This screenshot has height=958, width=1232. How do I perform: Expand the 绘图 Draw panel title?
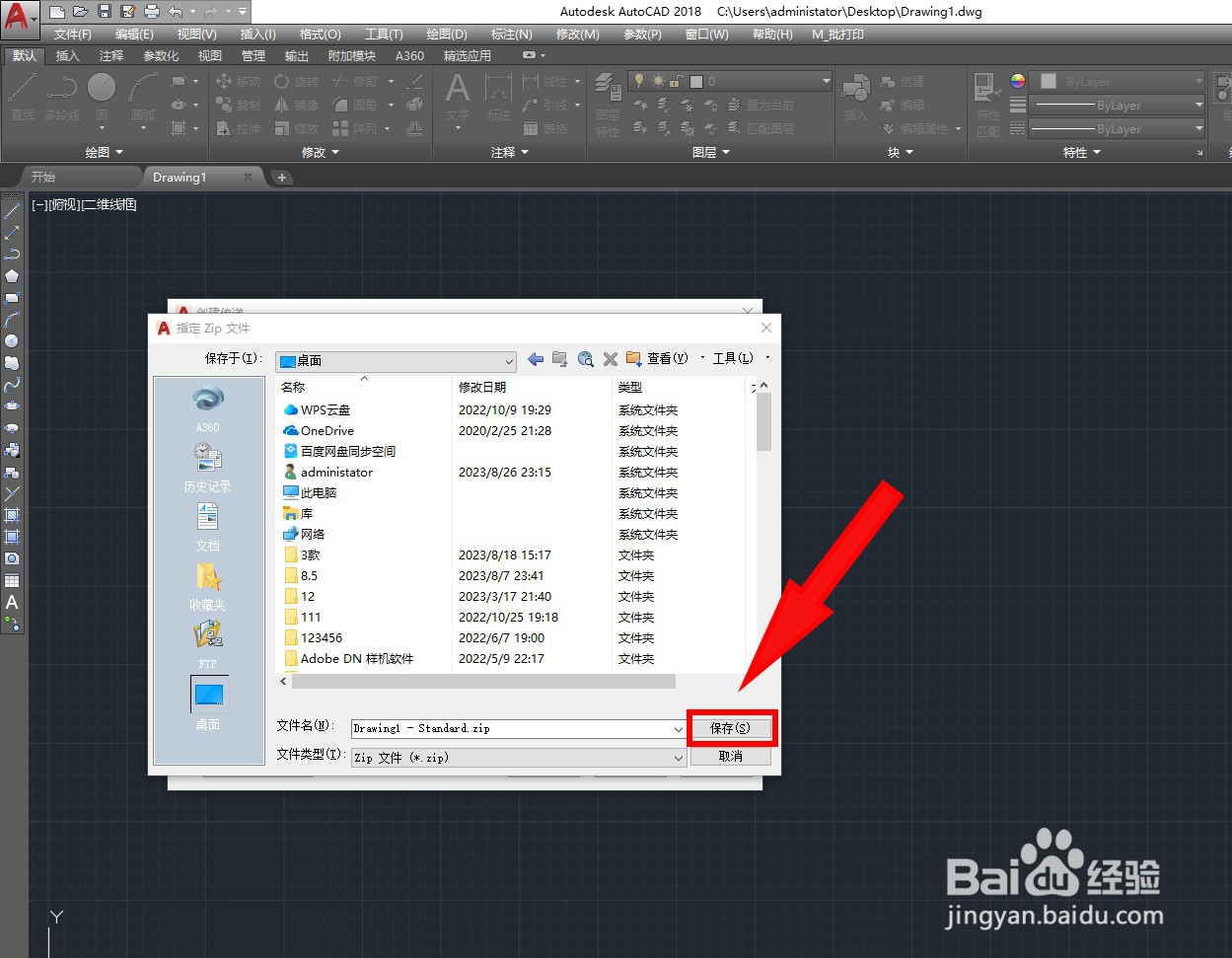pos(105,152)
